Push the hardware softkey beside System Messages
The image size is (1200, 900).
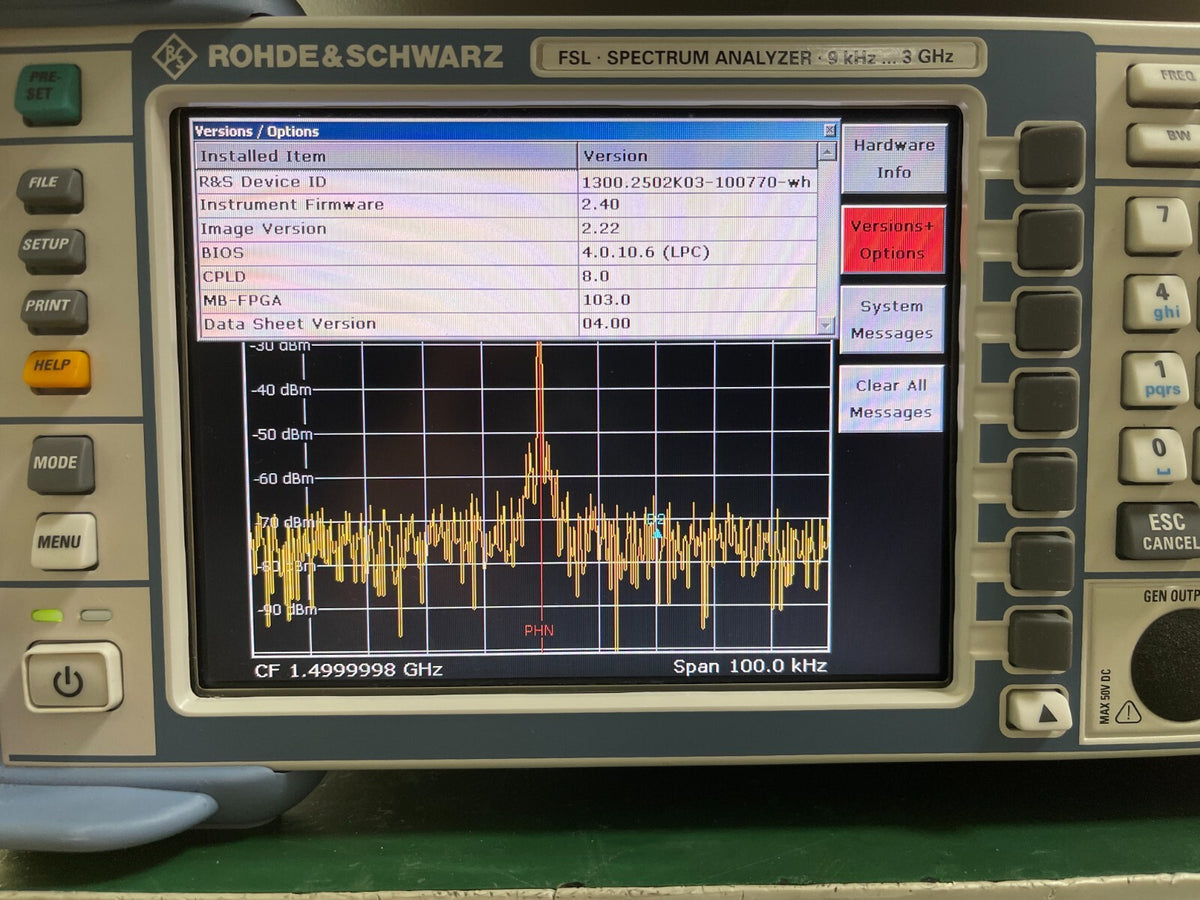pyautogui.click(x=1048, y=321)
